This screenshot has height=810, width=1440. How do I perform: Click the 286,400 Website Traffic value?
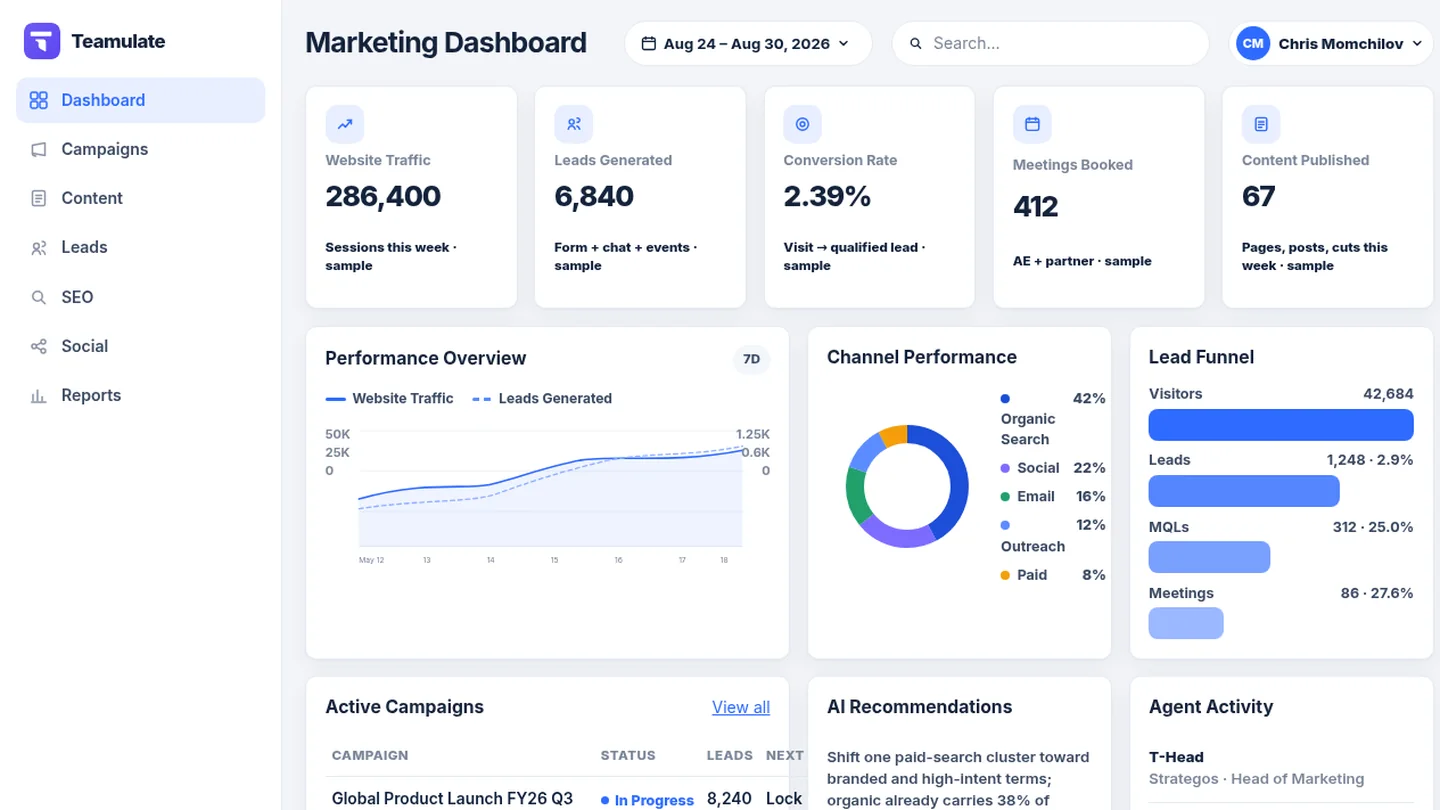[x=383, y=196]
